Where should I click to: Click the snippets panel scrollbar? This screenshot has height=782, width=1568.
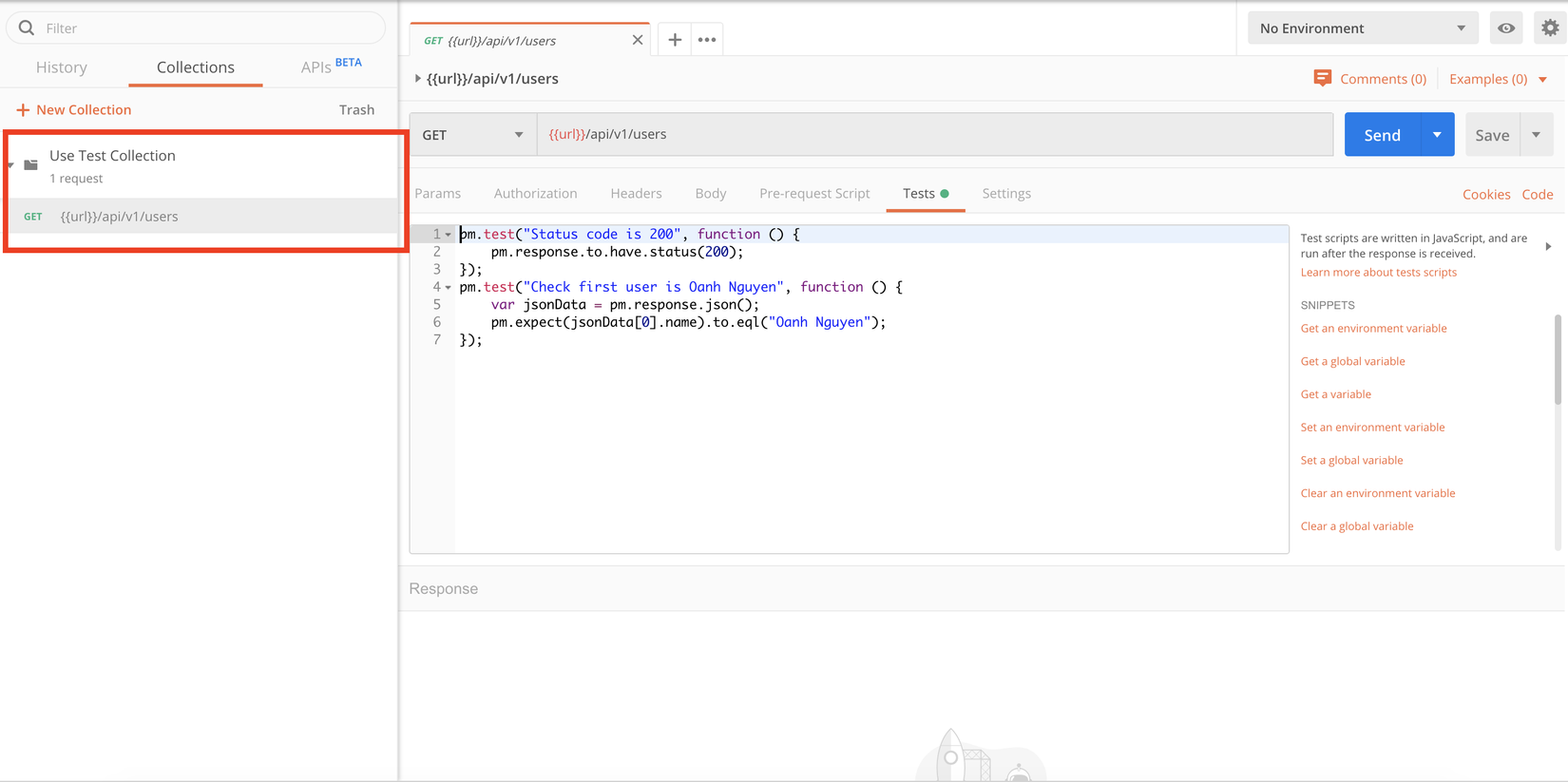1558,359
